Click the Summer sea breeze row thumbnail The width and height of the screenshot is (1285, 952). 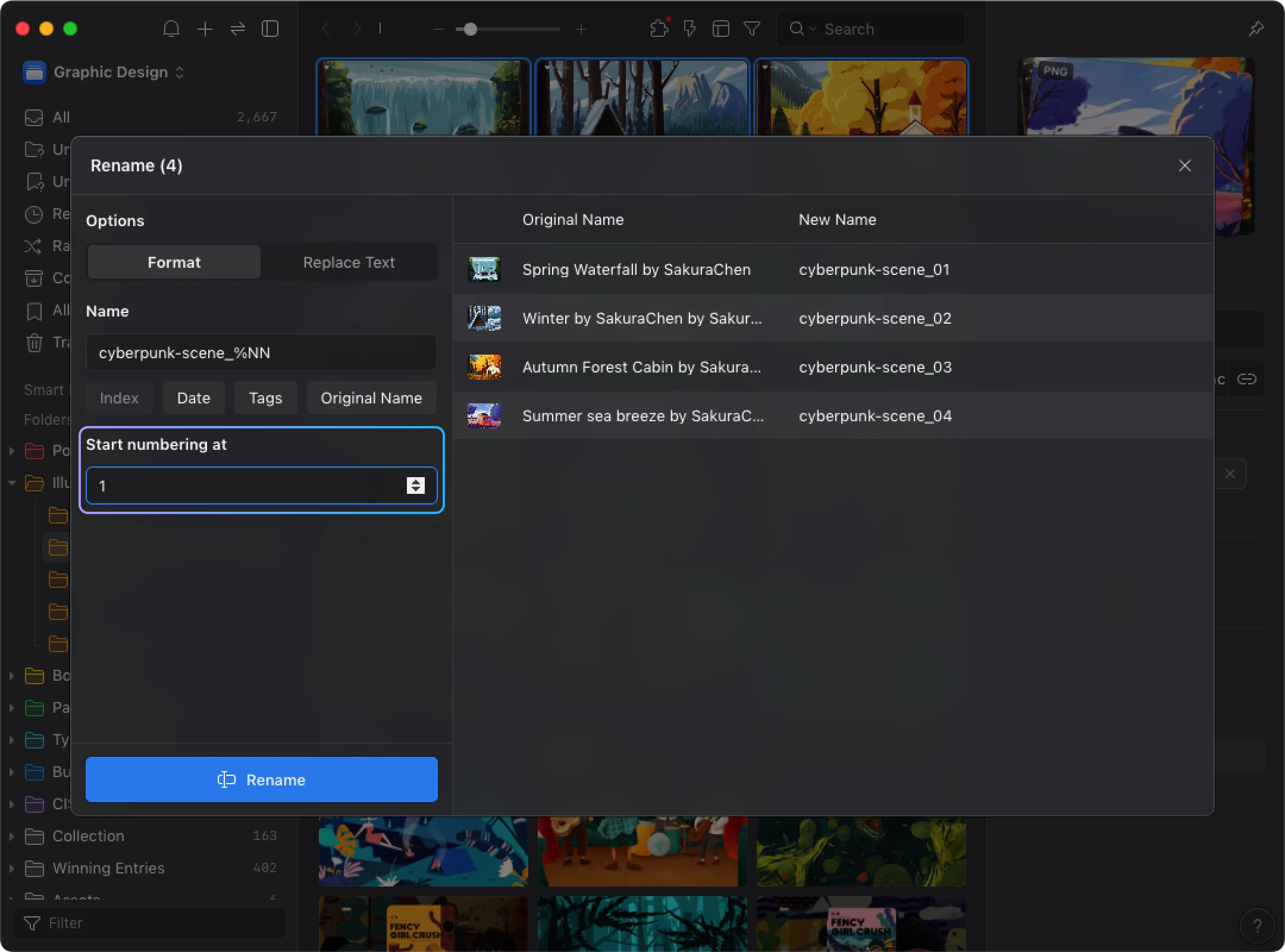pos(484,416)
